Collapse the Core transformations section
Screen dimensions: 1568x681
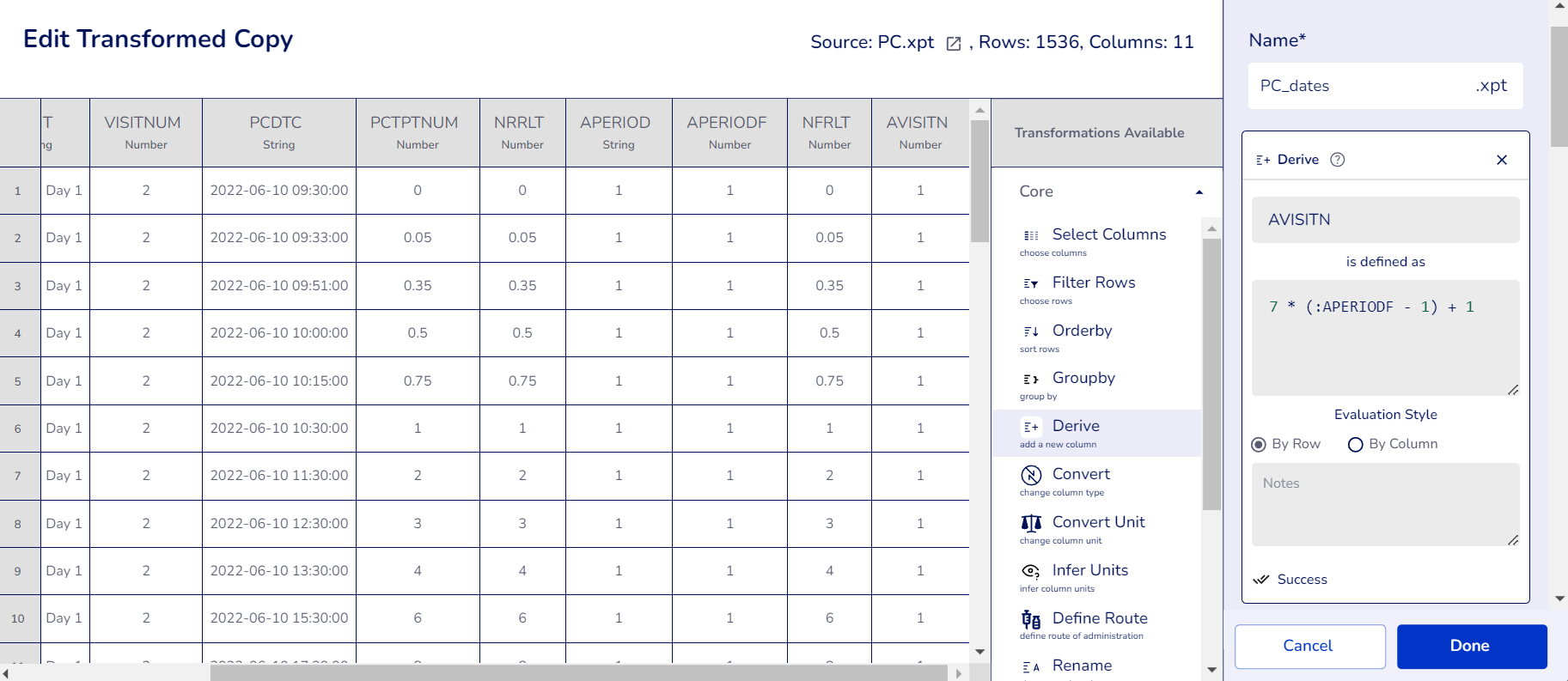tap(1199, 192)
